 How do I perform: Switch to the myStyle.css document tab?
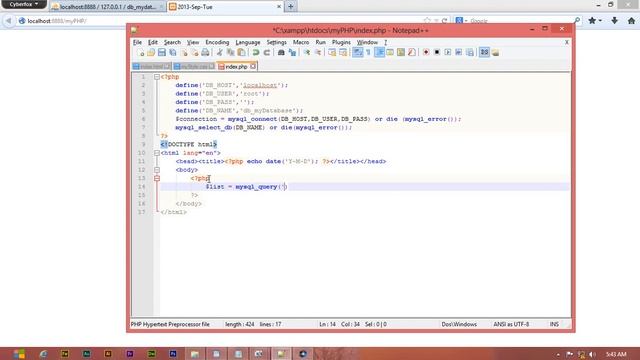[x=194, y=67]
